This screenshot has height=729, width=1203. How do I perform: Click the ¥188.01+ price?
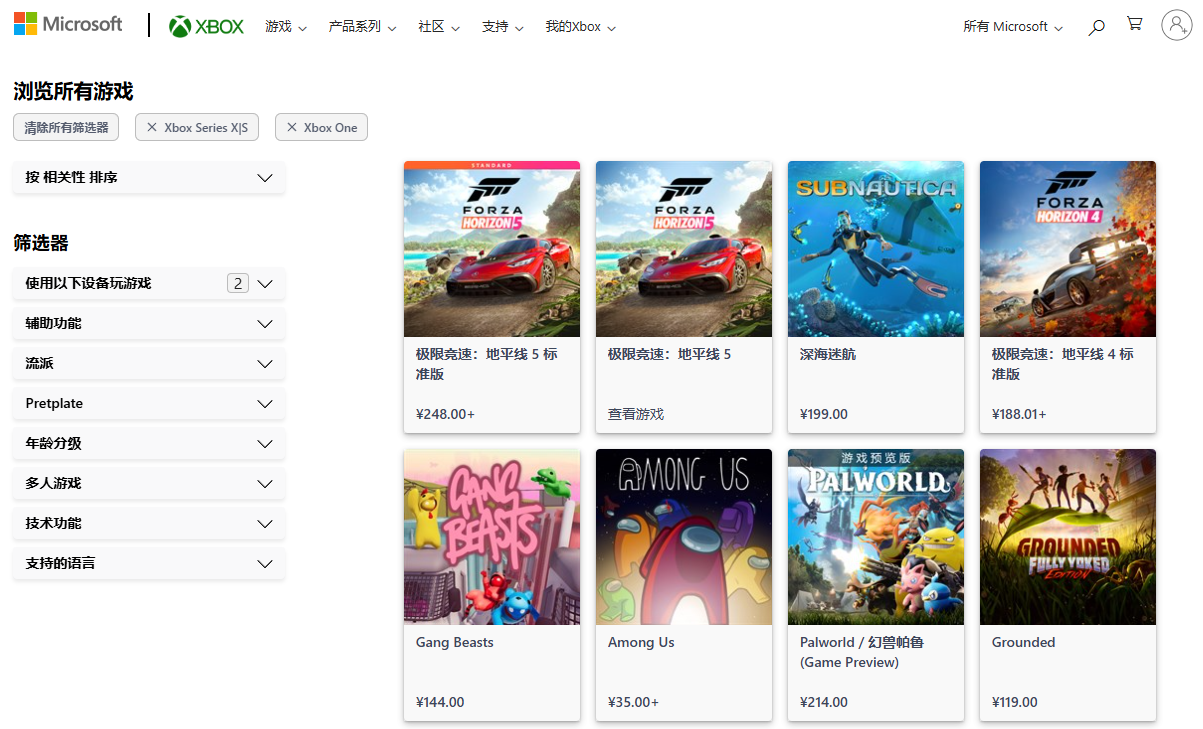pos(1019,414)
